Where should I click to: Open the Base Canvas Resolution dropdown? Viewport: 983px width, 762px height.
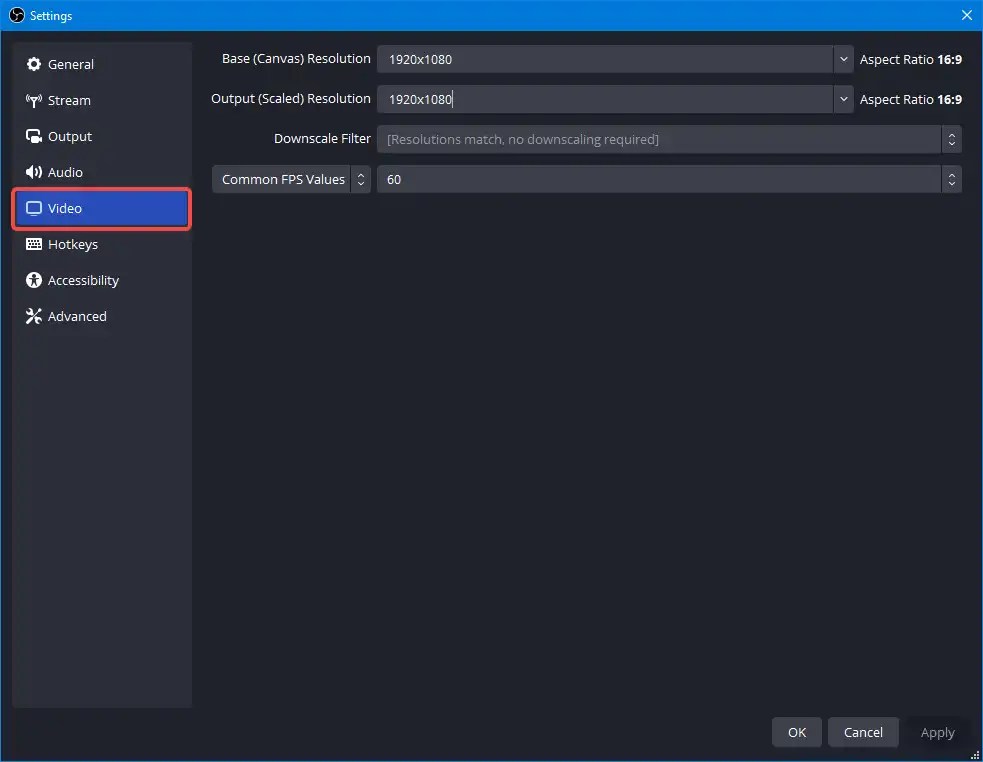843,59
